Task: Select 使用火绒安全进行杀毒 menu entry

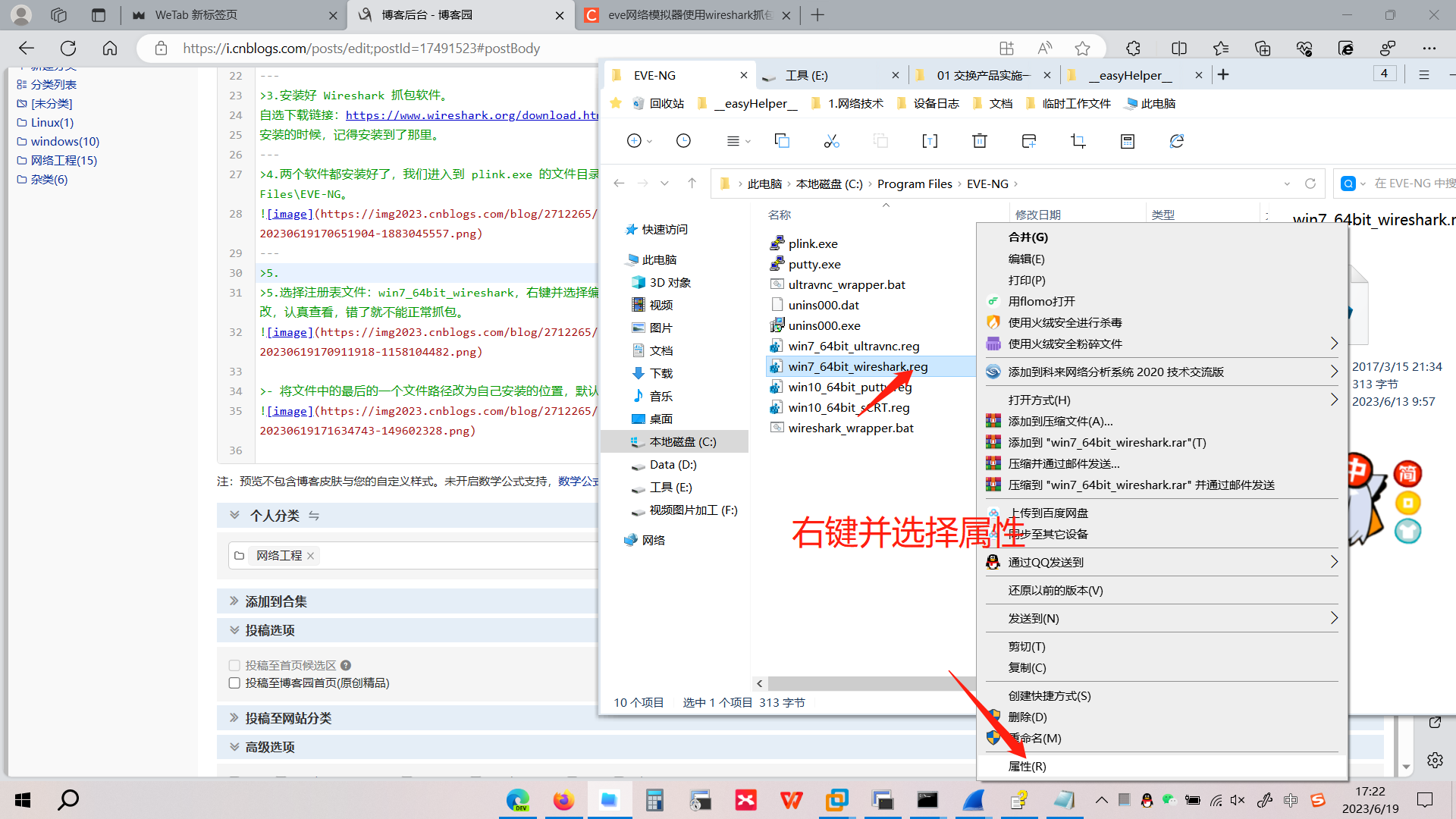Action: click(x=1162, y=322)
